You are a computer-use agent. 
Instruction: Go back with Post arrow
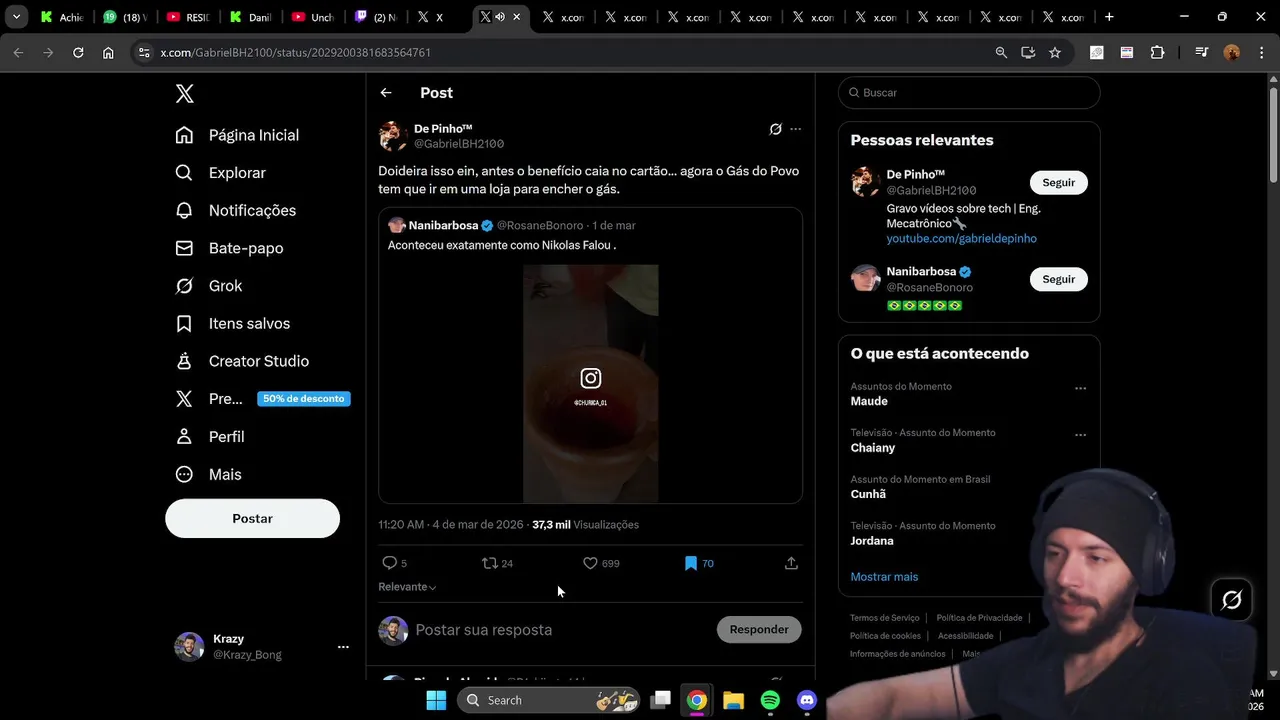pos(386,93)
